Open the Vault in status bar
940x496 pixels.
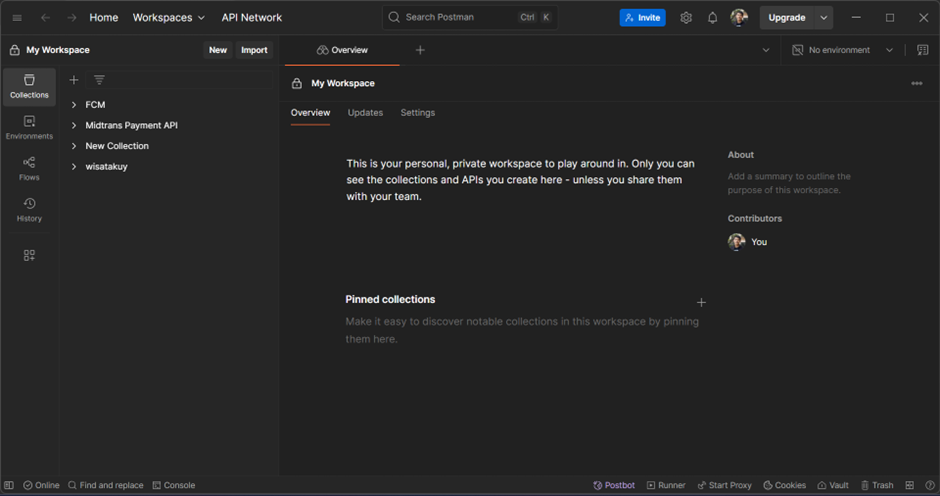coord(833,485)
